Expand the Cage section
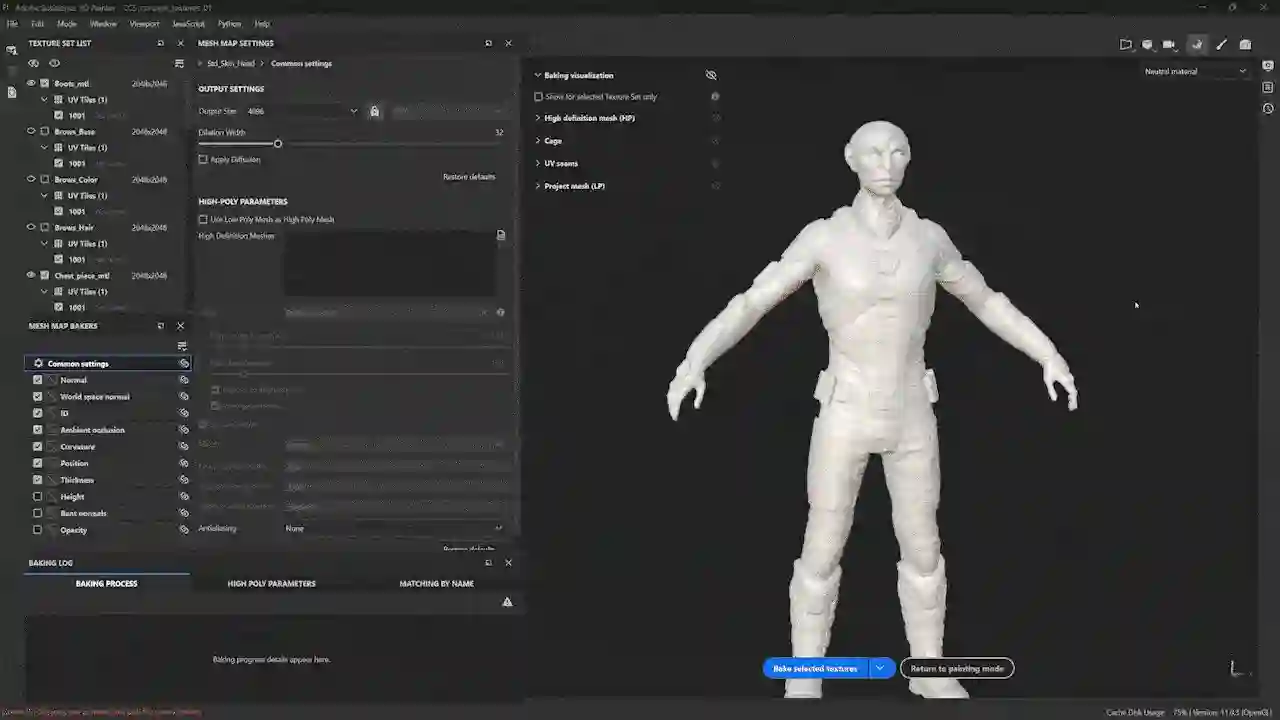 pyautogui.click(x=538, y=141)
